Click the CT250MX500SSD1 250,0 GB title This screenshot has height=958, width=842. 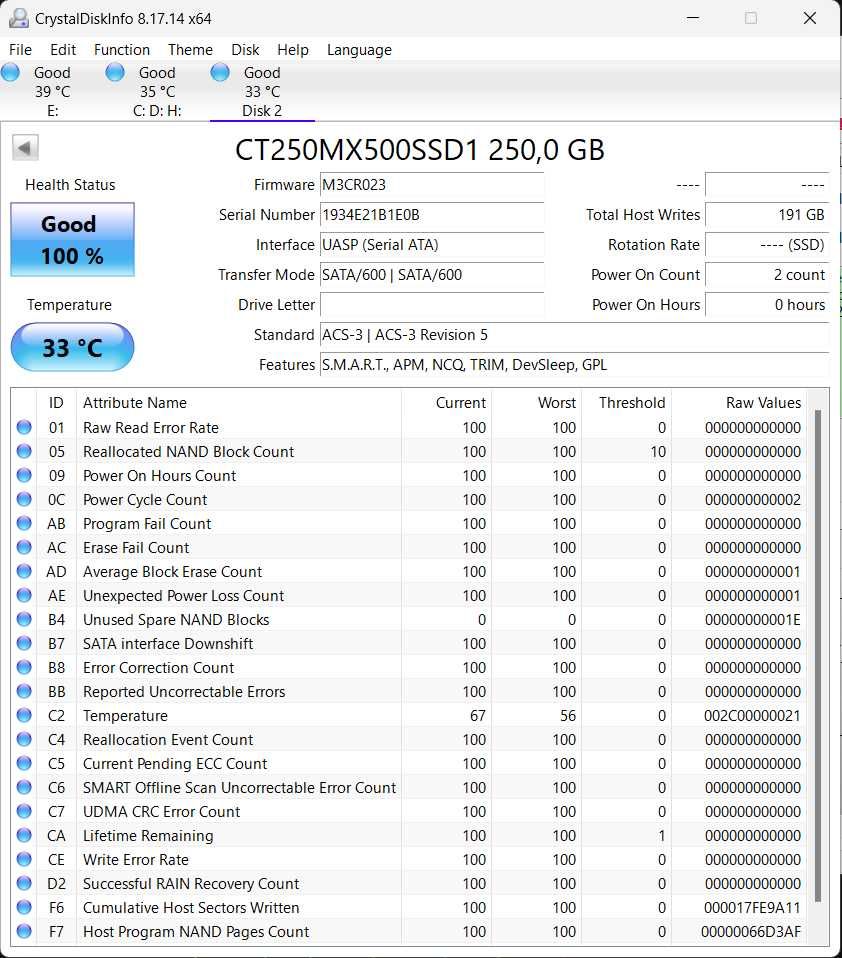(420, 150)
